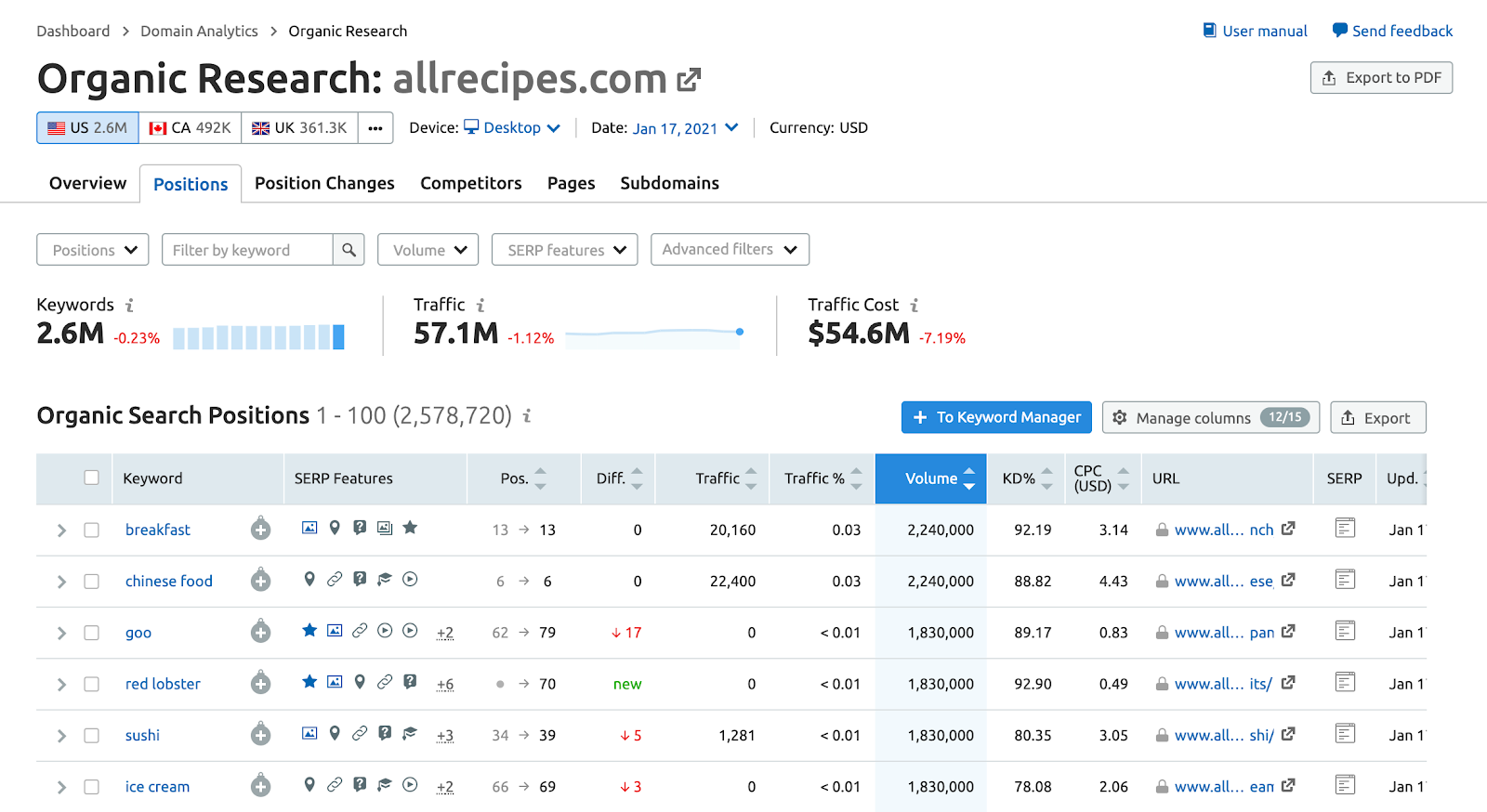Open chinese food URL external link icon

[1288, 580]
